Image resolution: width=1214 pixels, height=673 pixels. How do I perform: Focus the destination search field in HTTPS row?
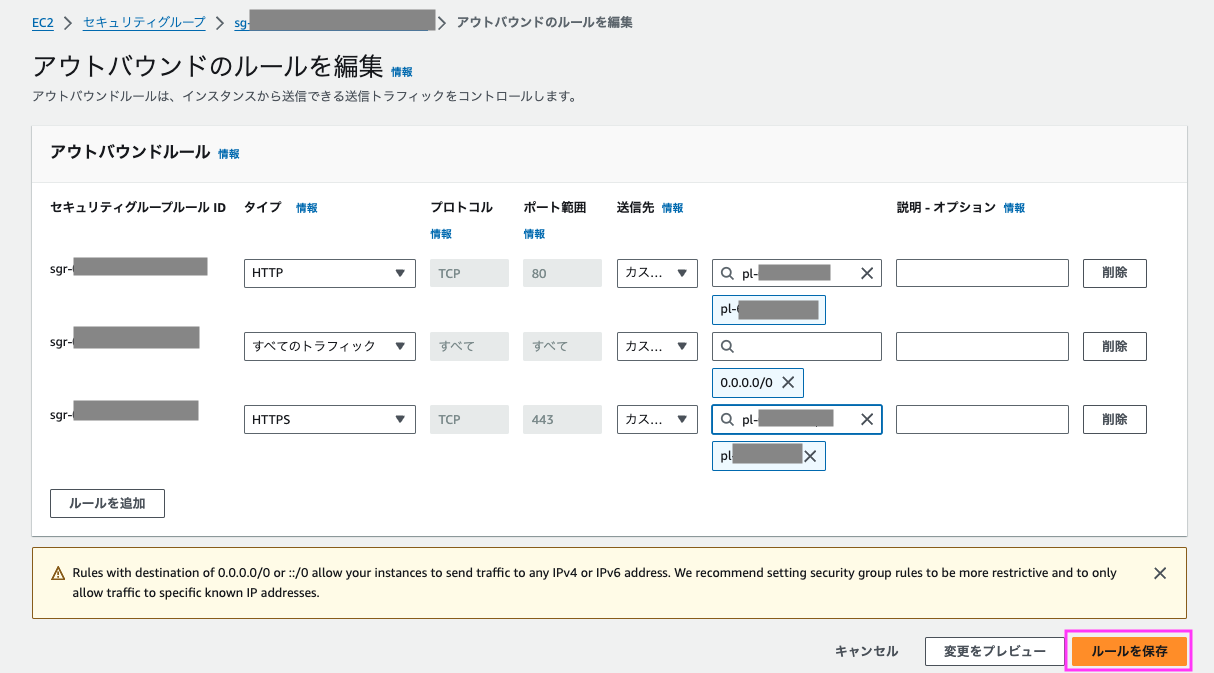[x=797, y=420]
